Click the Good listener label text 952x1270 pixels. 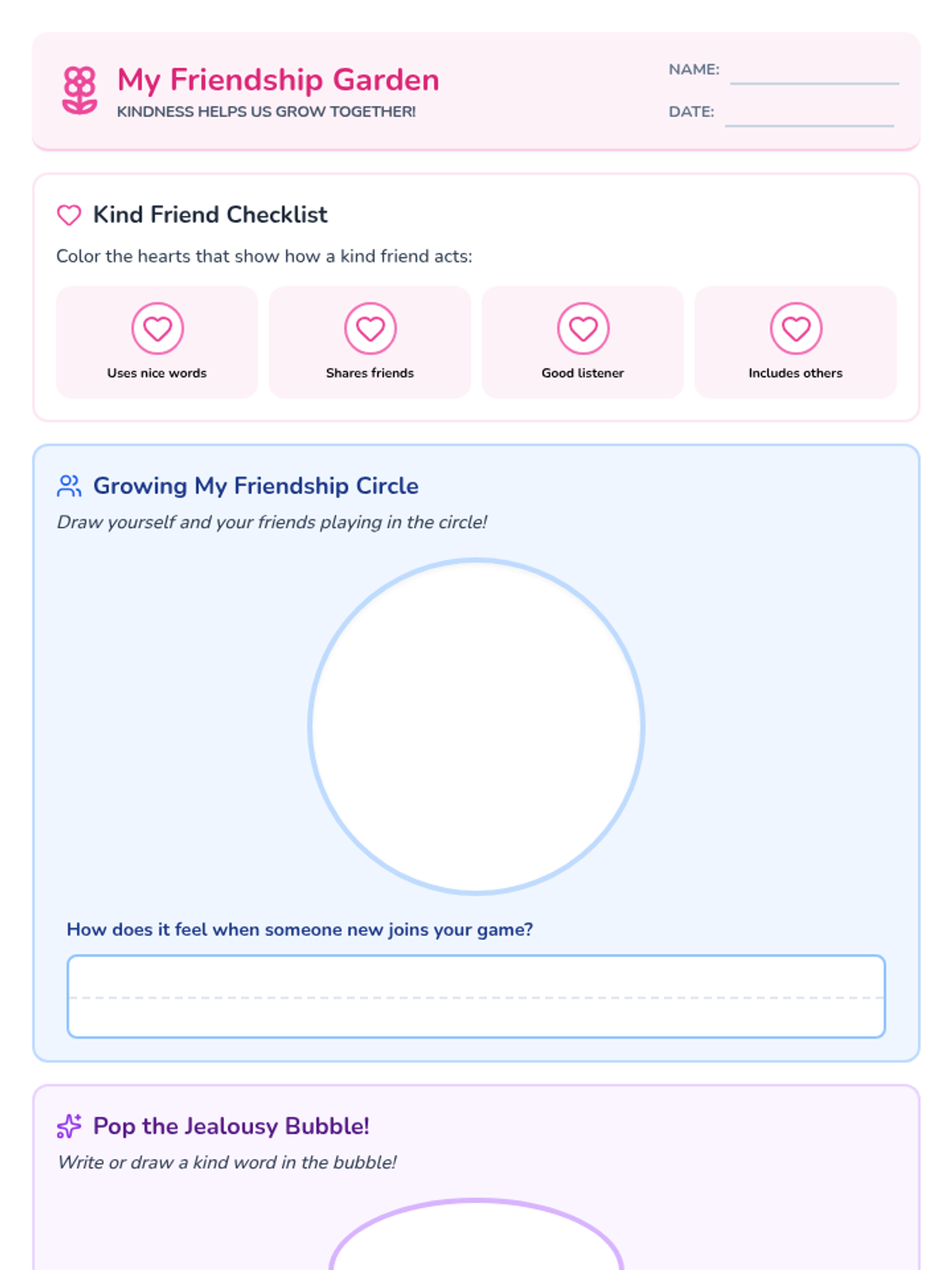(x=583, y=373)
